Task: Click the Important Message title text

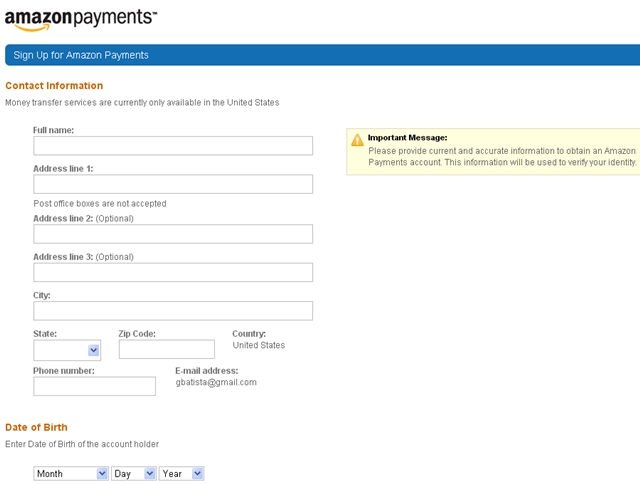Action: (407, 138)
